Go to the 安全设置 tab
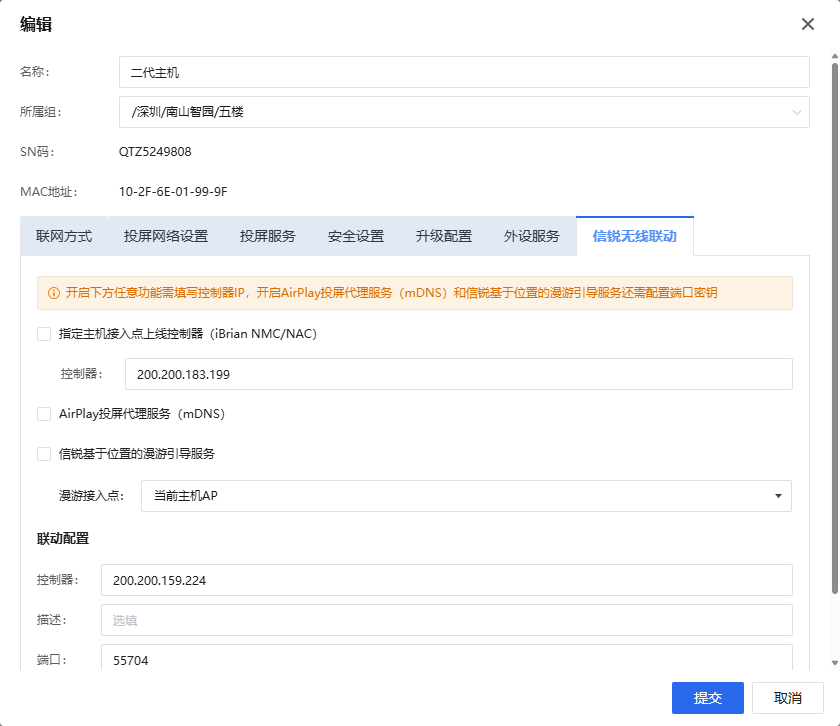 [356, 236]
